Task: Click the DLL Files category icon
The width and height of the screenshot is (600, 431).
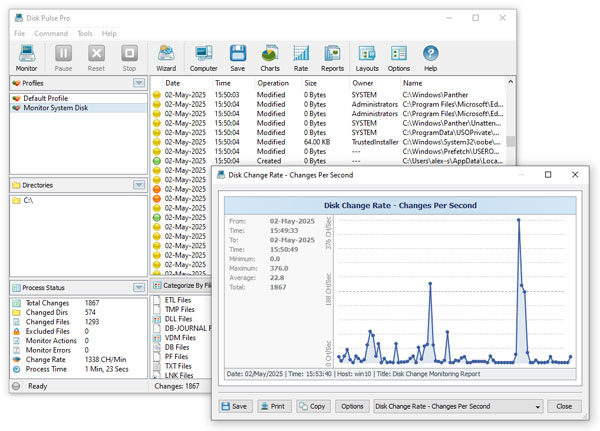Action: coord(157,319)
